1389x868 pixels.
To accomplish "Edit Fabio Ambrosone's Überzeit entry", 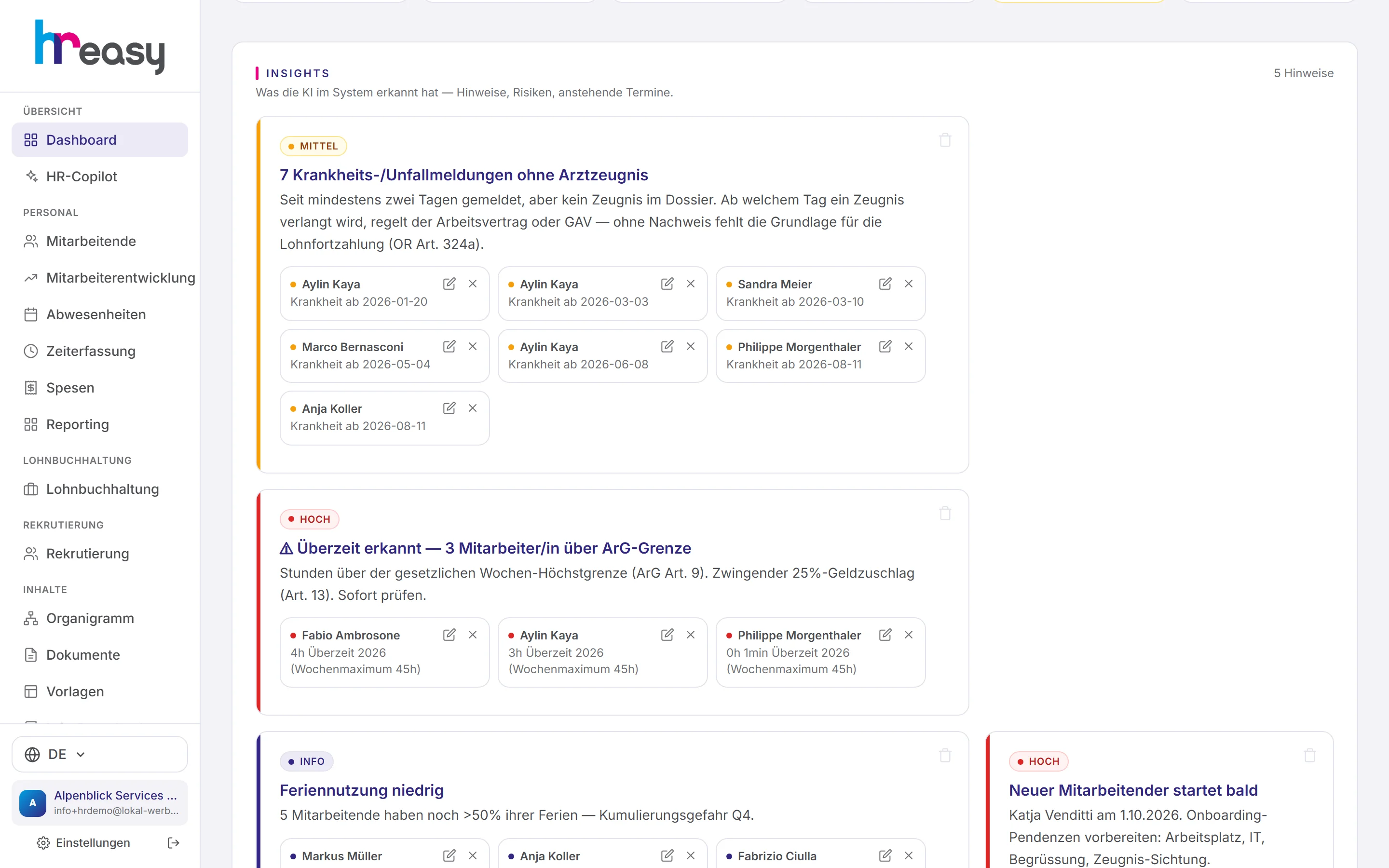I will click(449, 634).
